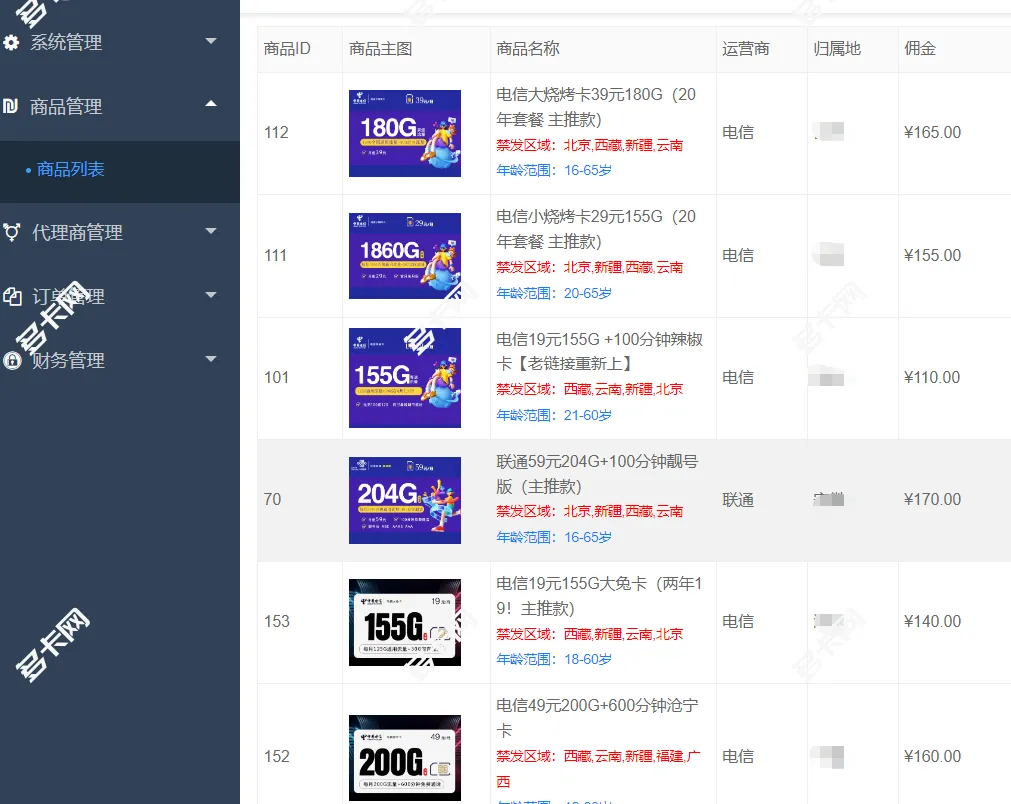Click restricted regions text 西藏,云南,新疆,福建,广西
The height and width of the screenshot is (804, 1011).
pos(598,769)
